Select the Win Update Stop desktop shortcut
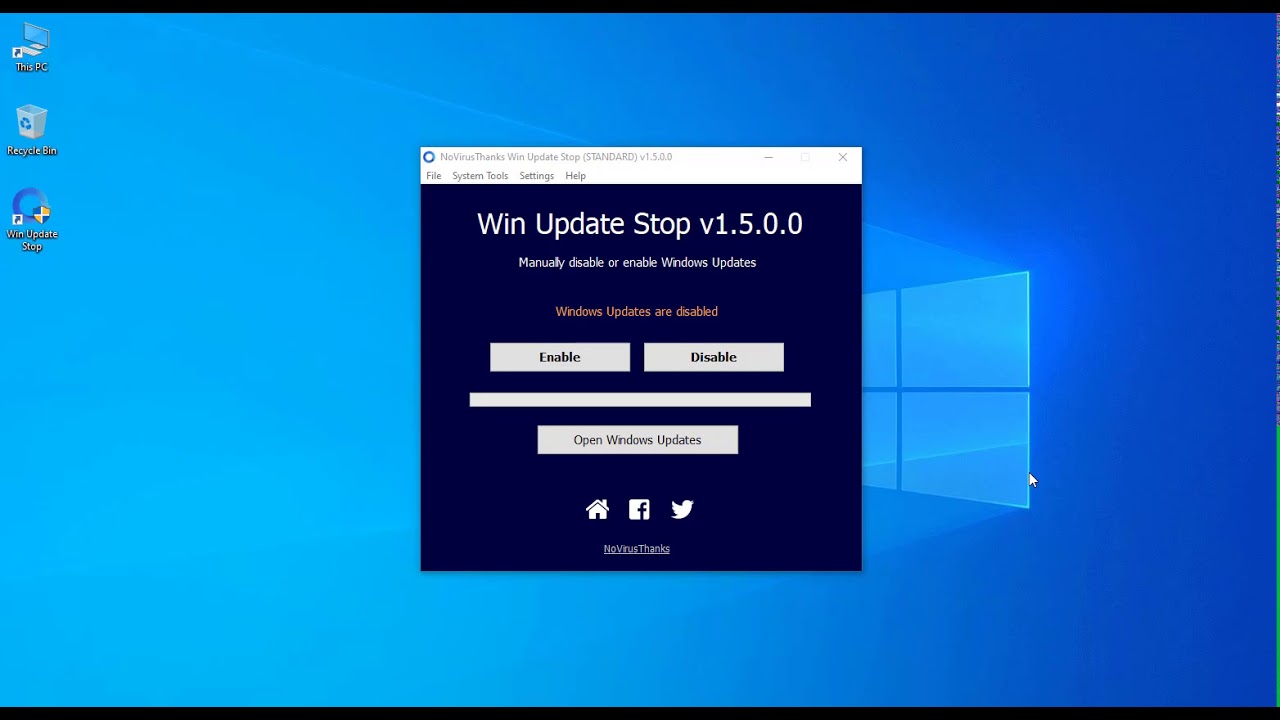 (x=32, y=220)
